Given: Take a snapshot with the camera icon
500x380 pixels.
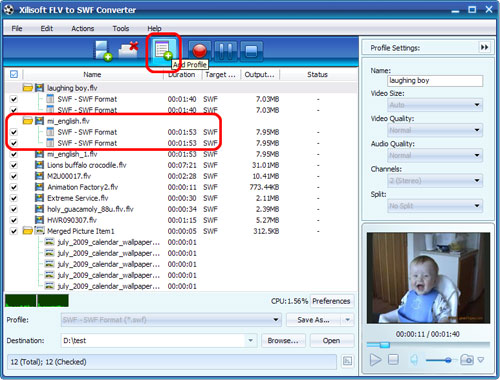Looking at the screenshot, I should [467, 360].
